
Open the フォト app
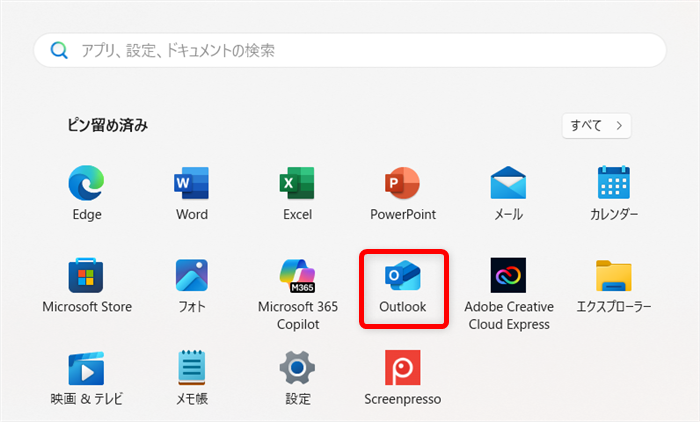[x=192, y=277]
